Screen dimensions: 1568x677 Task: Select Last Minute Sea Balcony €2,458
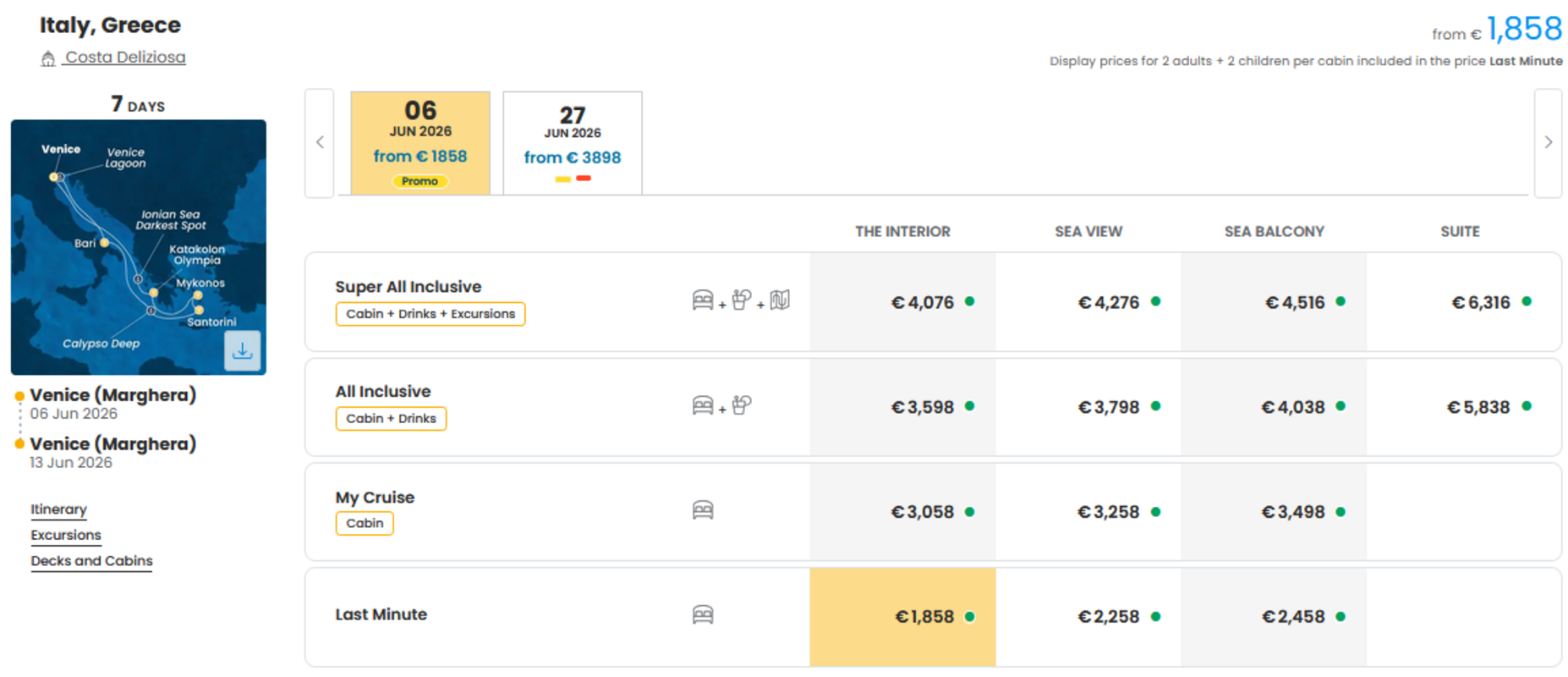(x=1274, y=617)
